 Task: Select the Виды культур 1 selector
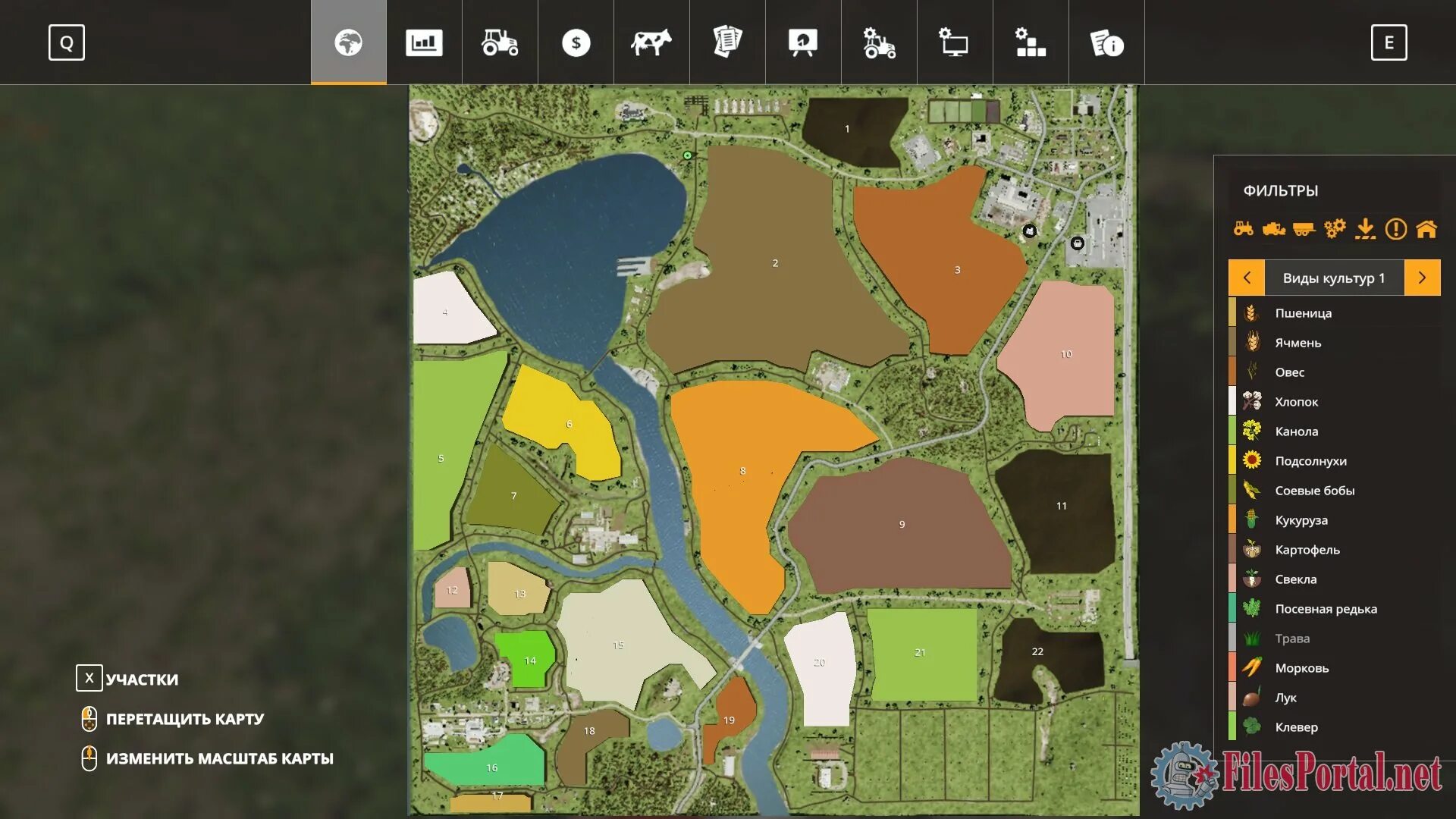point(1334,278)
